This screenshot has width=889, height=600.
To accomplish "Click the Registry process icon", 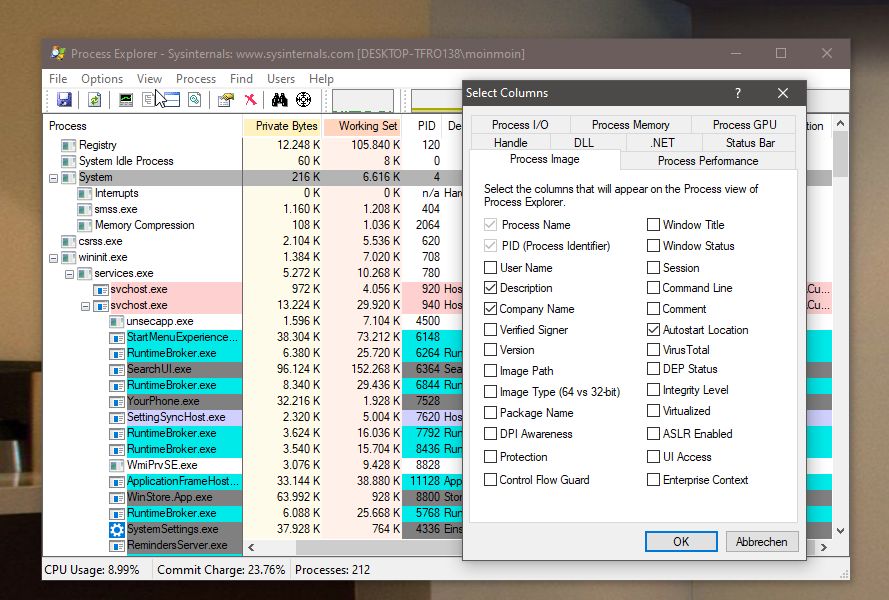I will [69, 145].
